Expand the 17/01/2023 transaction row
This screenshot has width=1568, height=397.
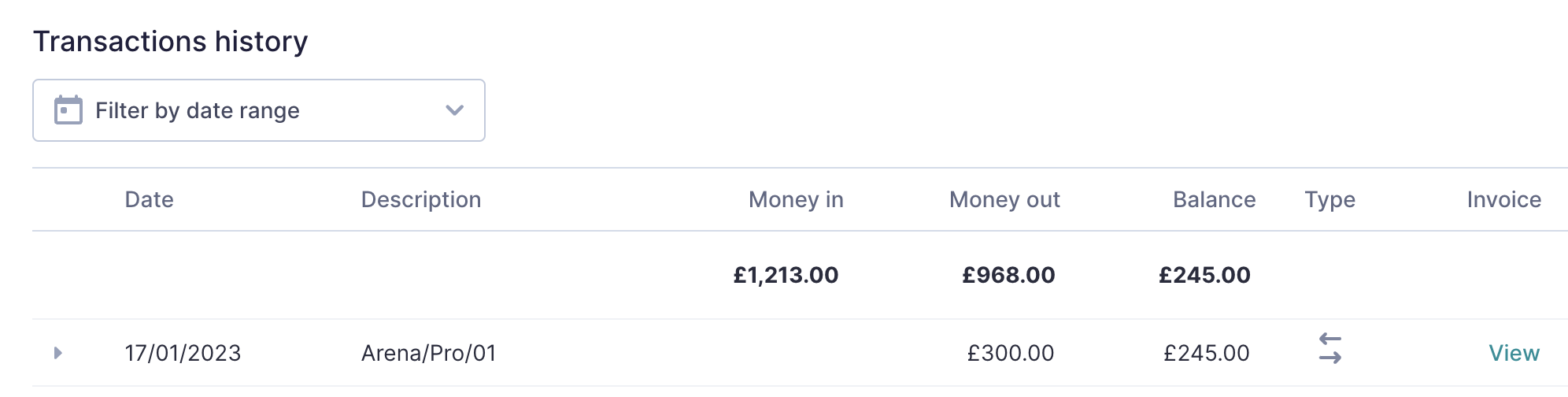[57, 353]
